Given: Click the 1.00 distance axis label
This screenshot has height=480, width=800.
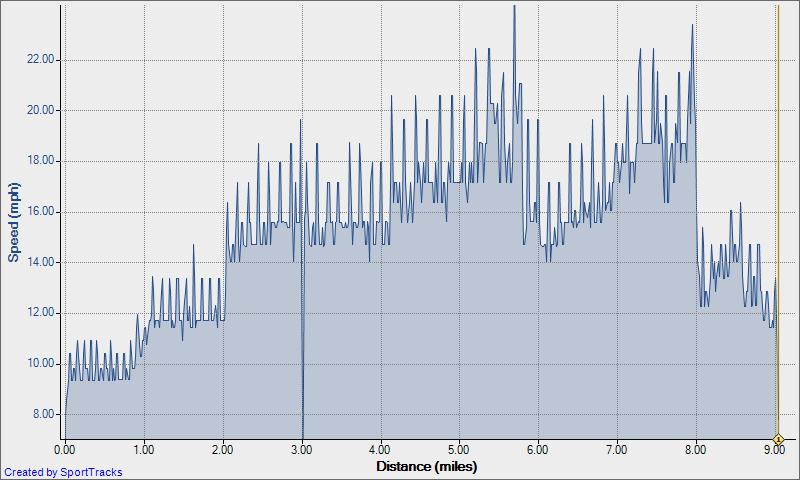Looking at the screenshot, I should (x=144, y=450).
